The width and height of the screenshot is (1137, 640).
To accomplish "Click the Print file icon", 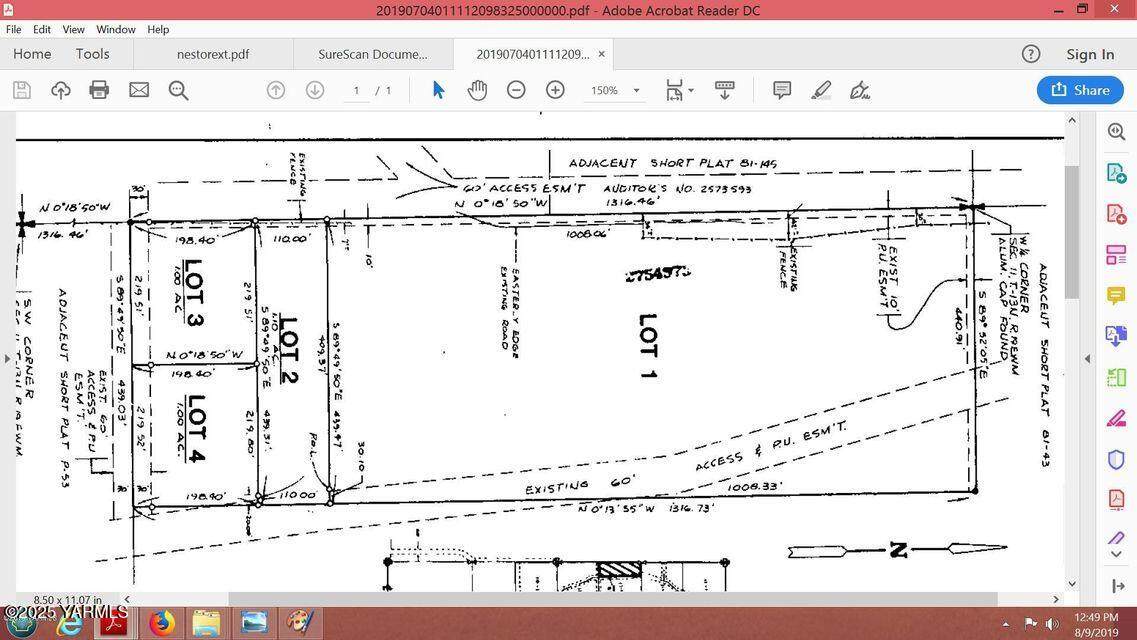I will click(99, 90).
